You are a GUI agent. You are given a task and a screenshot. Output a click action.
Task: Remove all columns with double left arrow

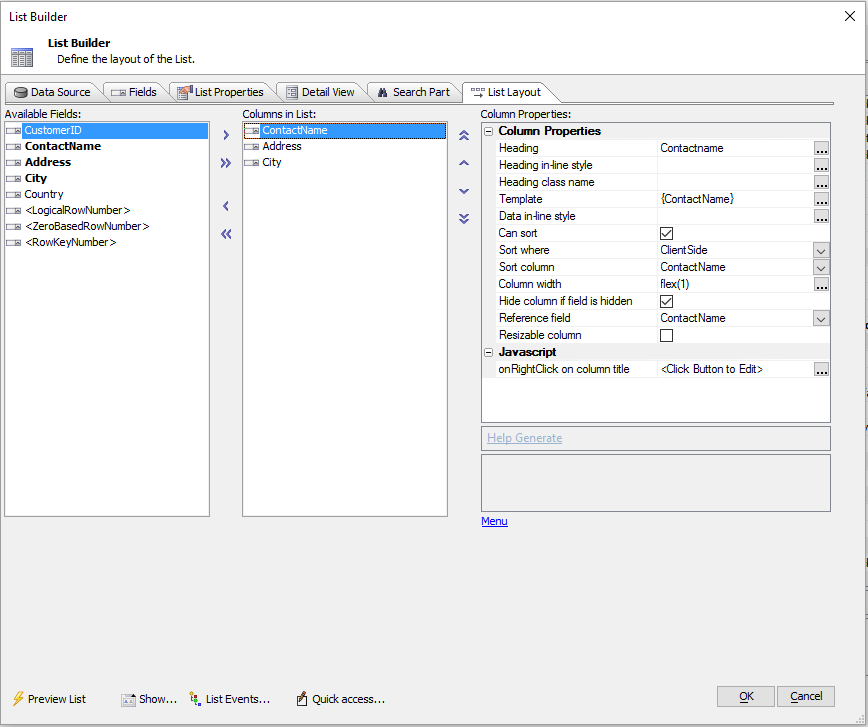(226, 234)
